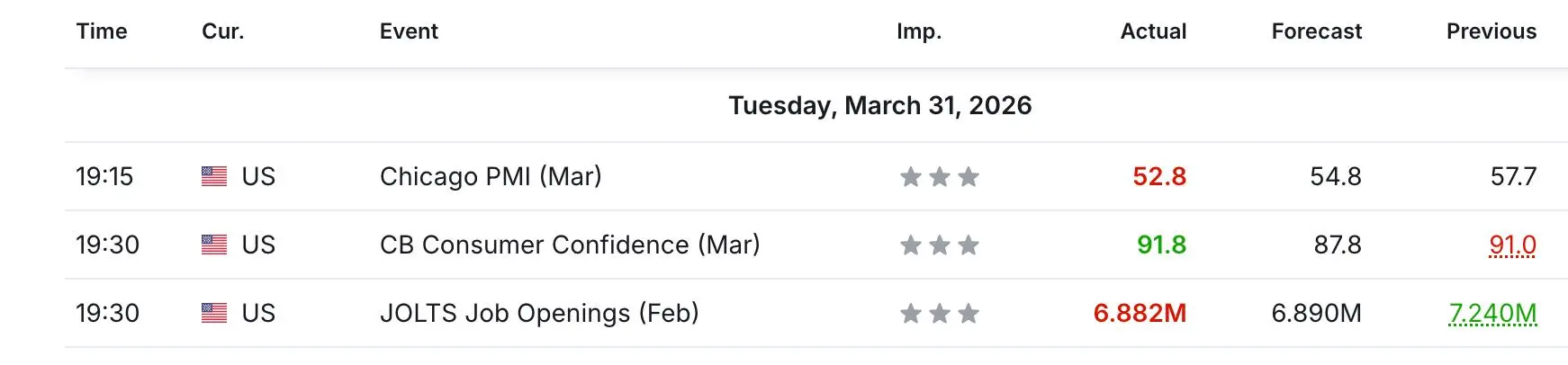Click the Event column header
The height and width of the screenshot is (365, 1568).
(x=409, y=31)
